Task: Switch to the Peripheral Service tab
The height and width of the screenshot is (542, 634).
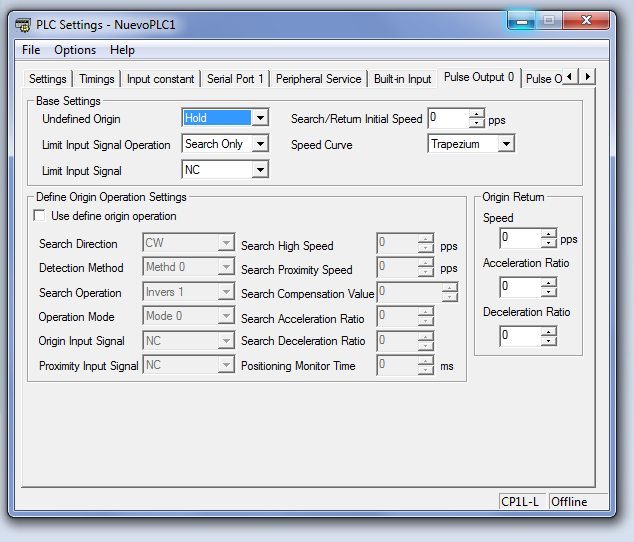Action: (319, 79)
